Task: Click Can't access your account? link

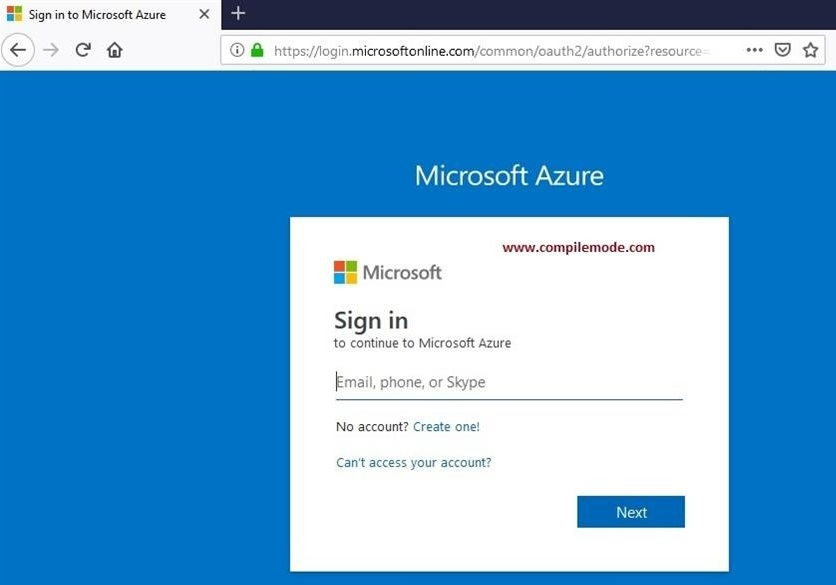Action: (x=413, y=462)
